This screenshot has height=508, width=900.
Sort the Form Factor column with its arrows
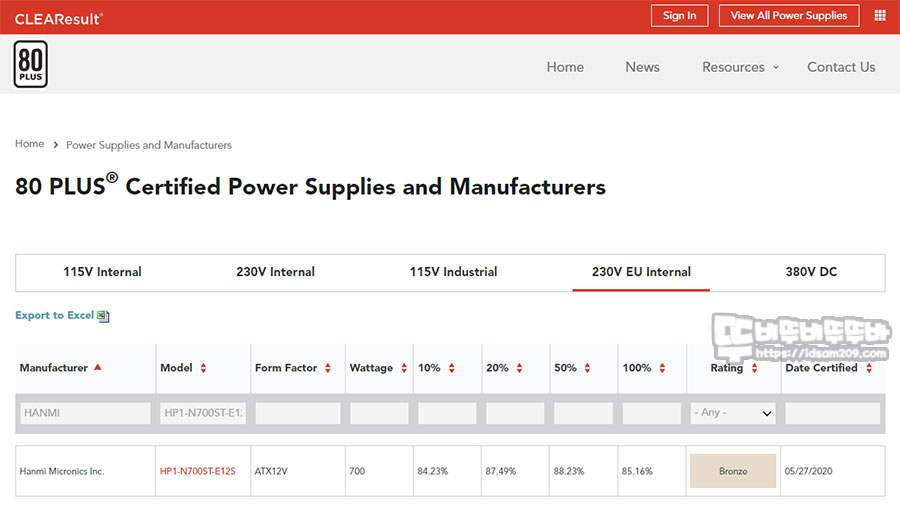[328, 368]
